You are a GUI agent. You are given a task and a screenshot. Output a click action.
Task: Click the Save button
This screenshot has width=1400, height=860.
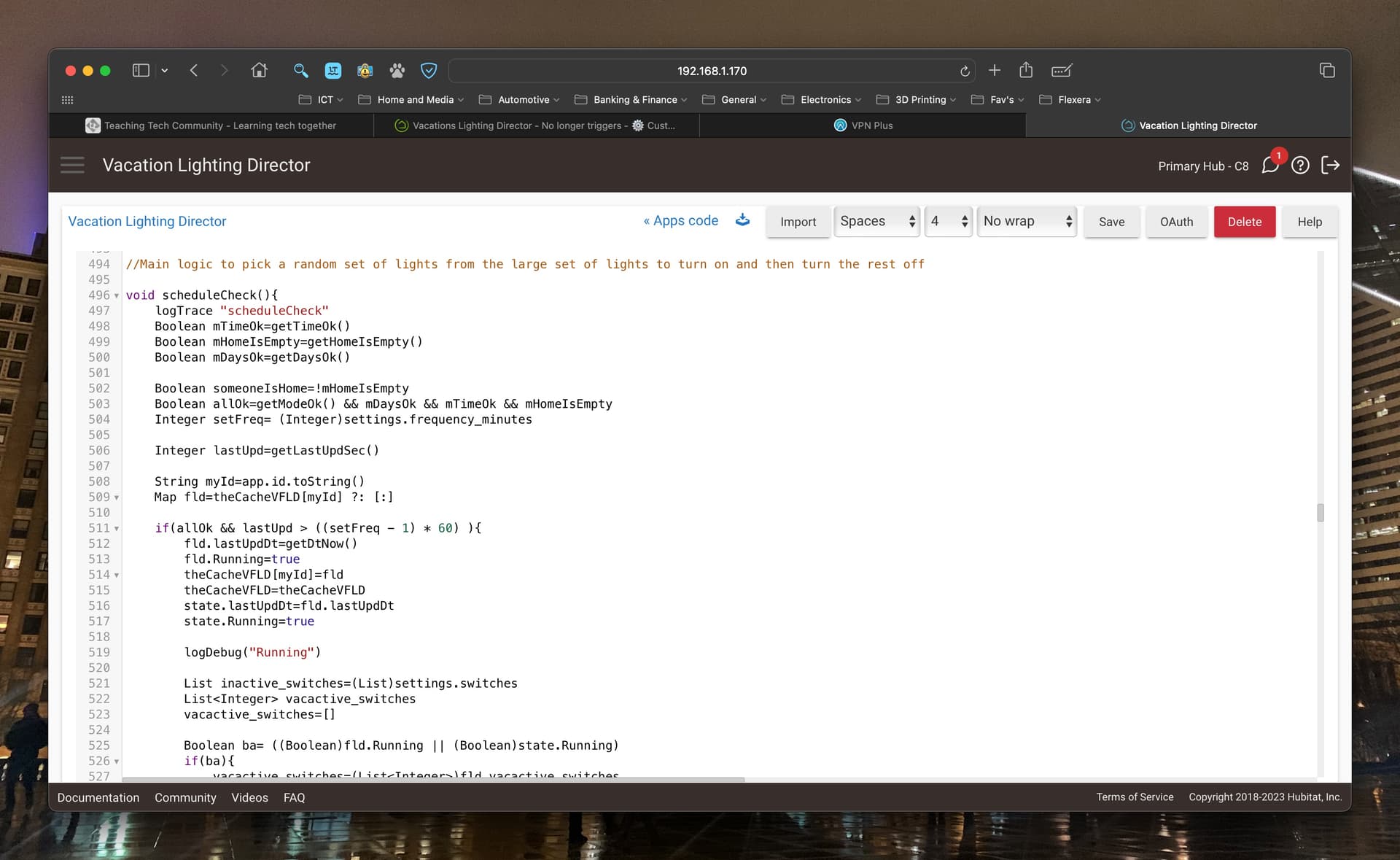click(1111, 222)
